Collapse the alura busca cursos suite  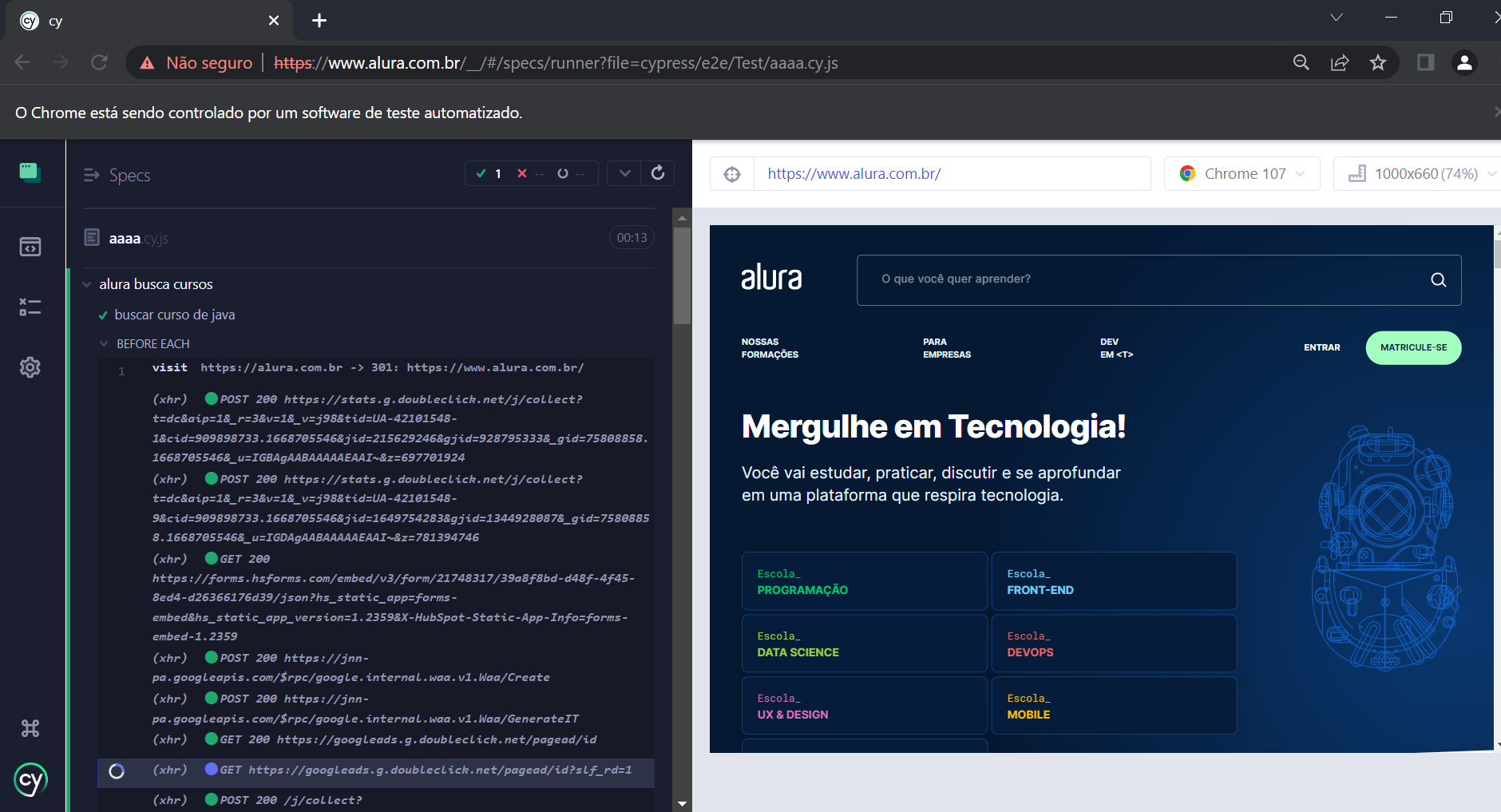[86, 285]
